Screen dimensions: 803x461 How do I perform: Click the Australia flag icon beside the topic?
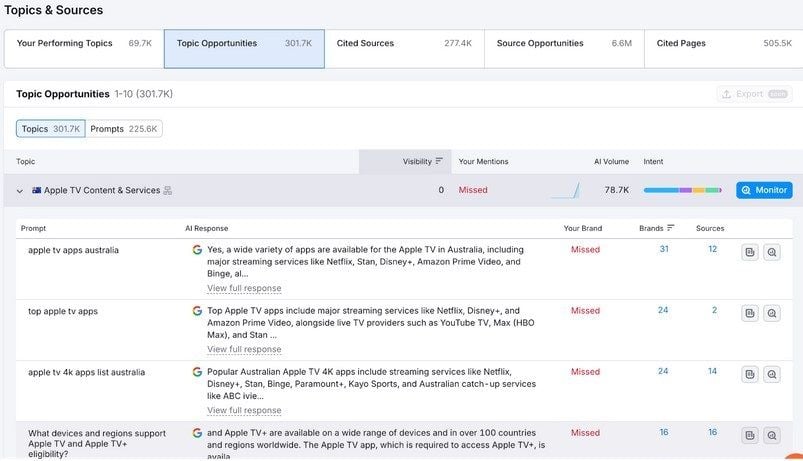[36, 190]
